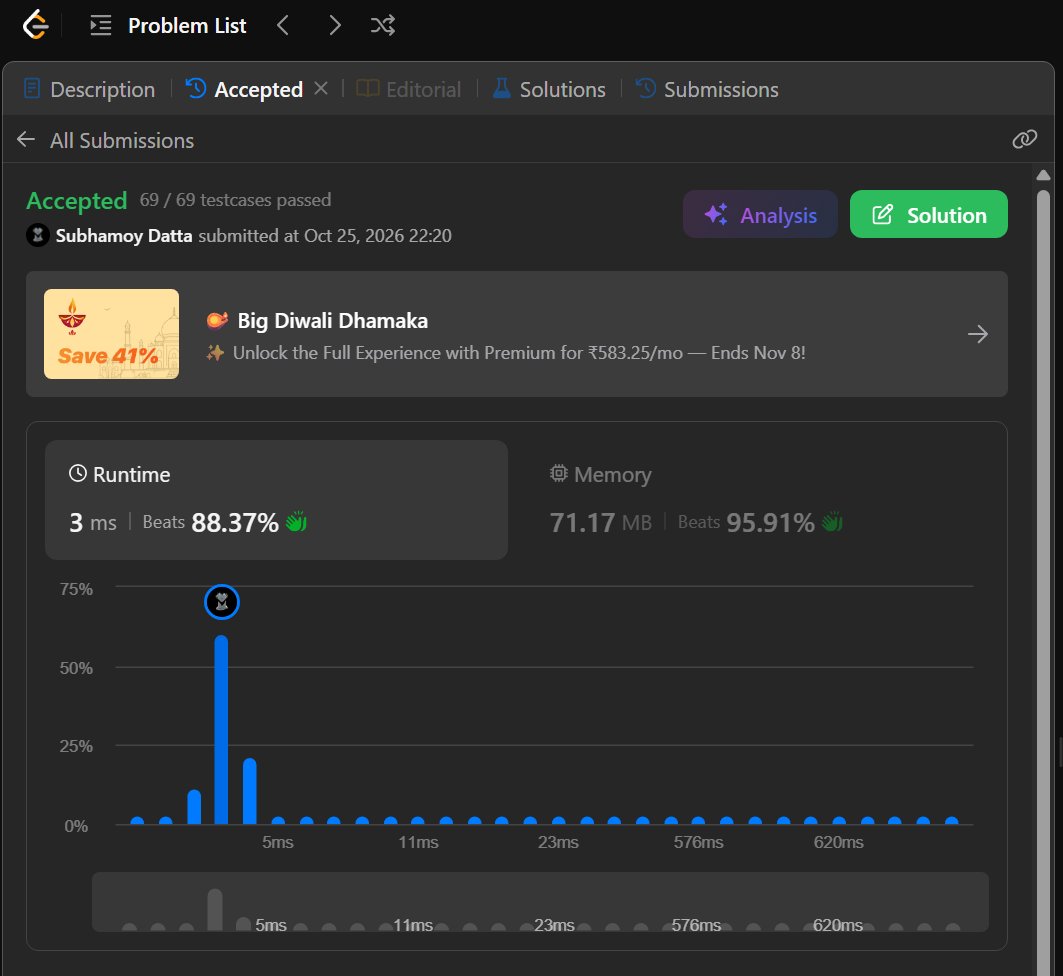Click the avatar marker above the chart

pyautogui.click(x=222, y=602)
